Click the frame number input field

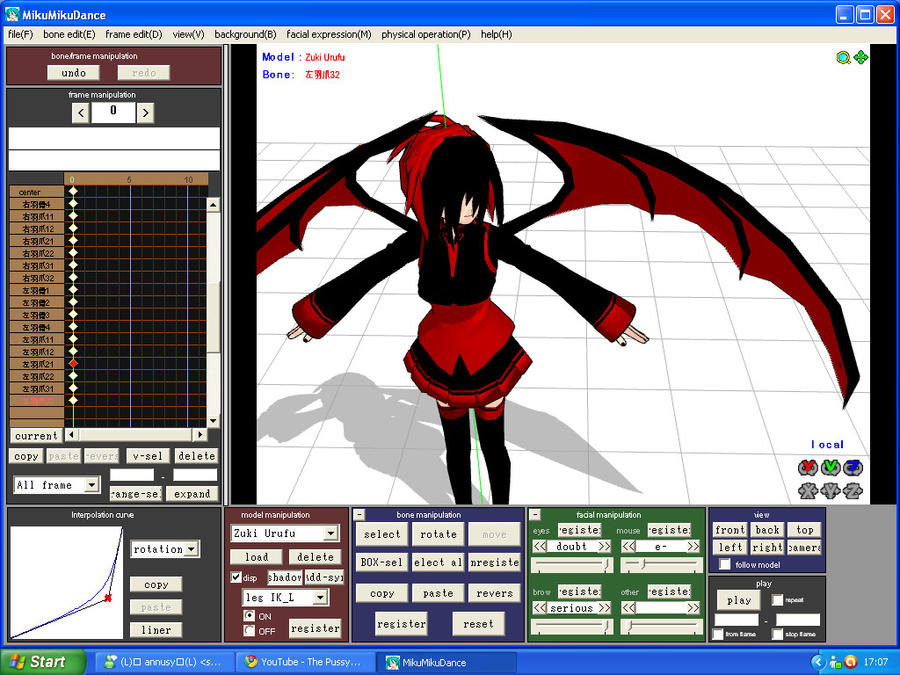click(x=113, y=112)
